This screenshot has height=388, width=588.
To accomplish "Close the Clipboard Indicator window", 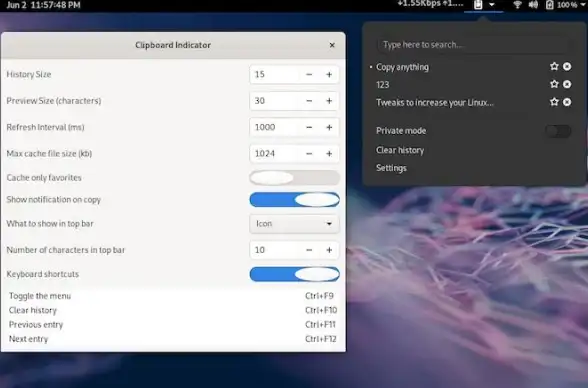I will point(332,45).
